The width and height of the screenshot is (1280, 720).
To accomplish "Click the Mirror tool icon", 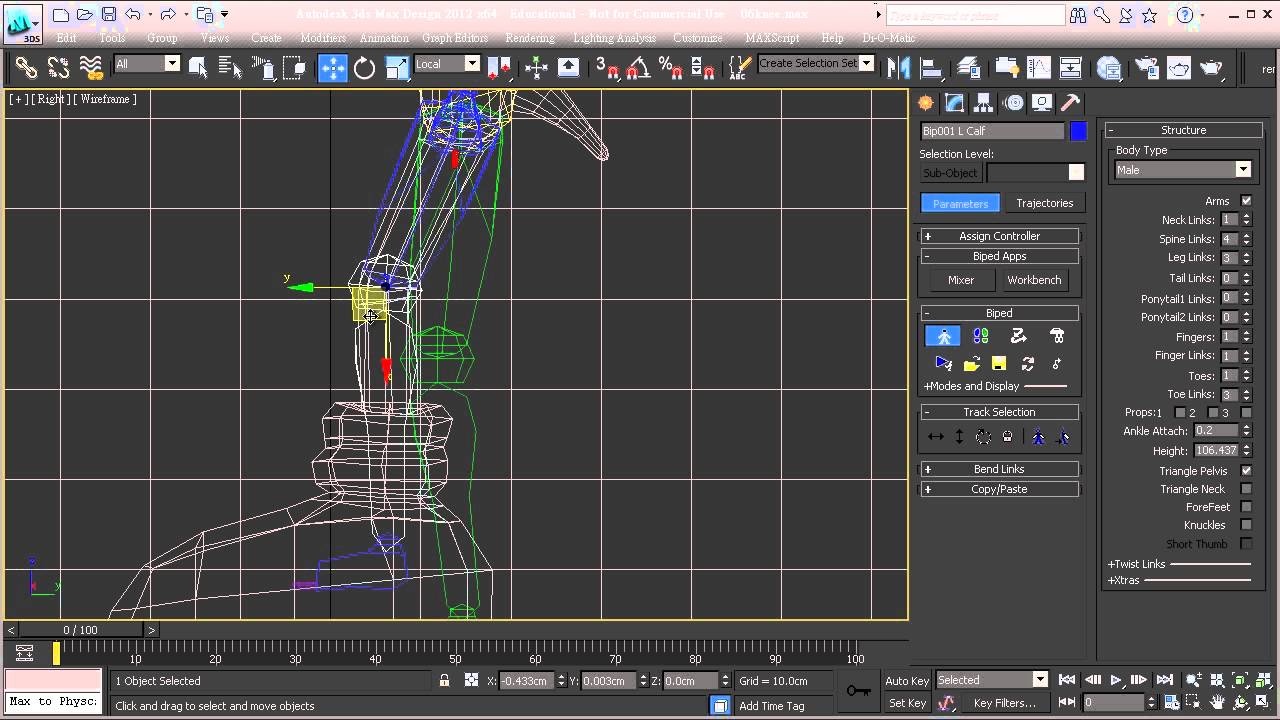I will click(899, 67).
